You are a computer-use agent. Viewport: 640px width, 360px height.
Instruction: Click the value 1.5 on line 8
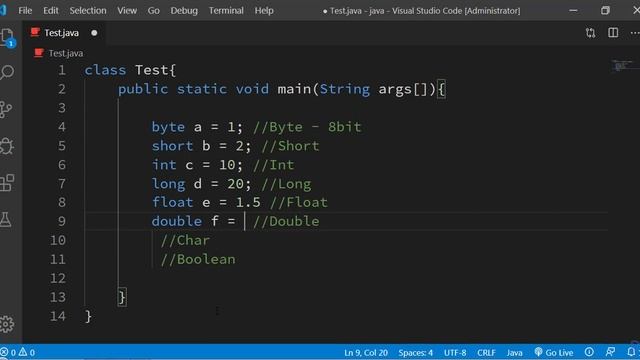point(248,202)
